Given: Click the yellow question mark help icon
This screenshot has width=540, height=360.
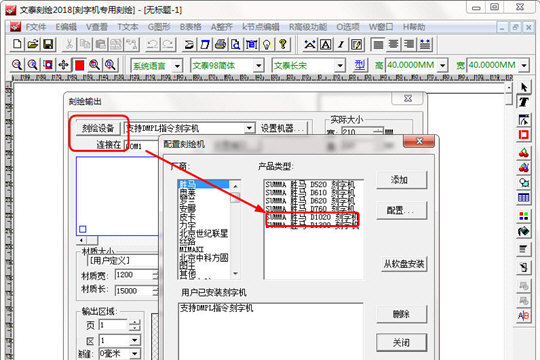Looking at the screenshot, I should [x=283, y=44].
